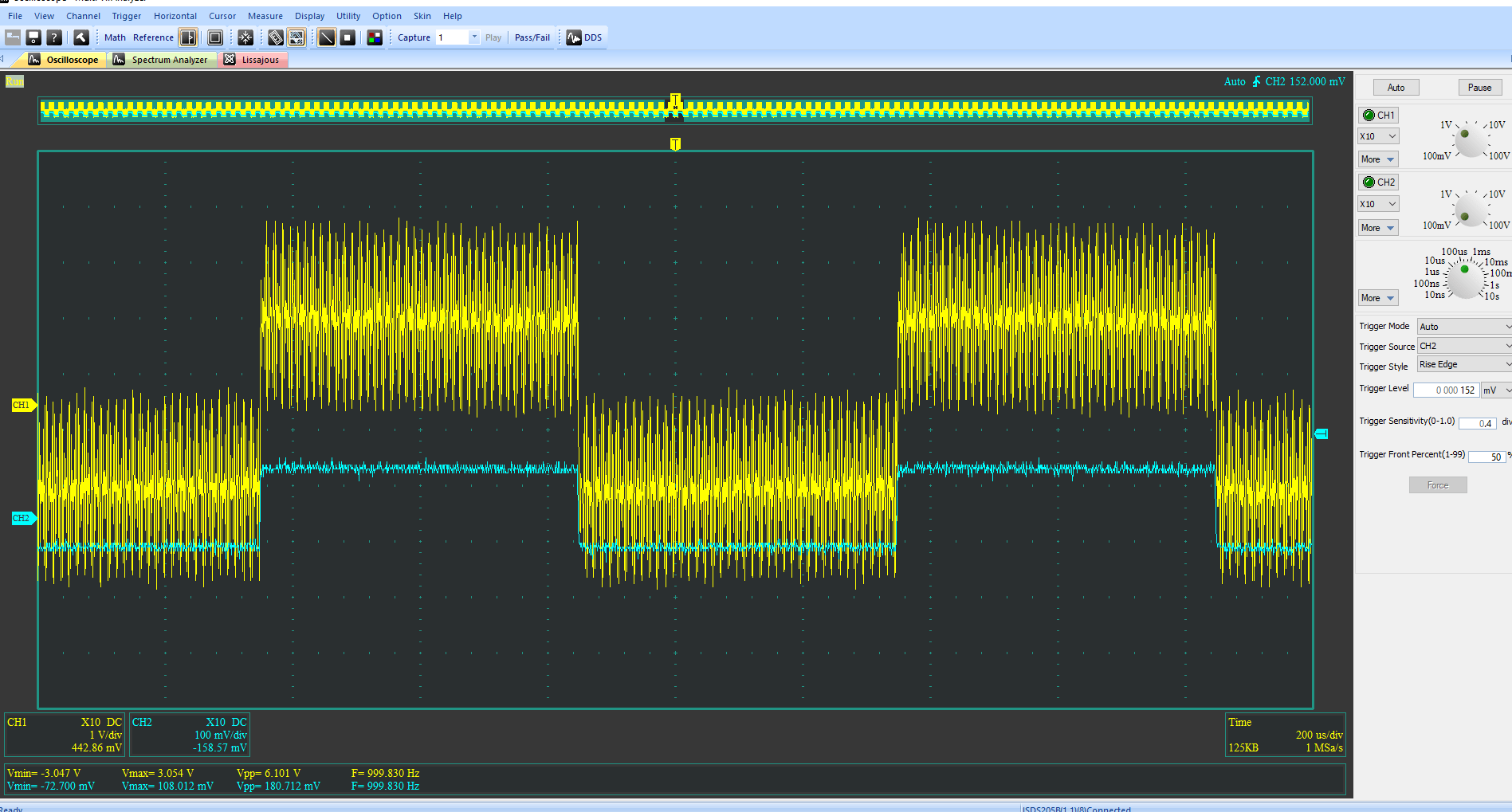Open the CH2 X10 probe dropdown
This screenshot has height=812, width=1512.
1378,204
